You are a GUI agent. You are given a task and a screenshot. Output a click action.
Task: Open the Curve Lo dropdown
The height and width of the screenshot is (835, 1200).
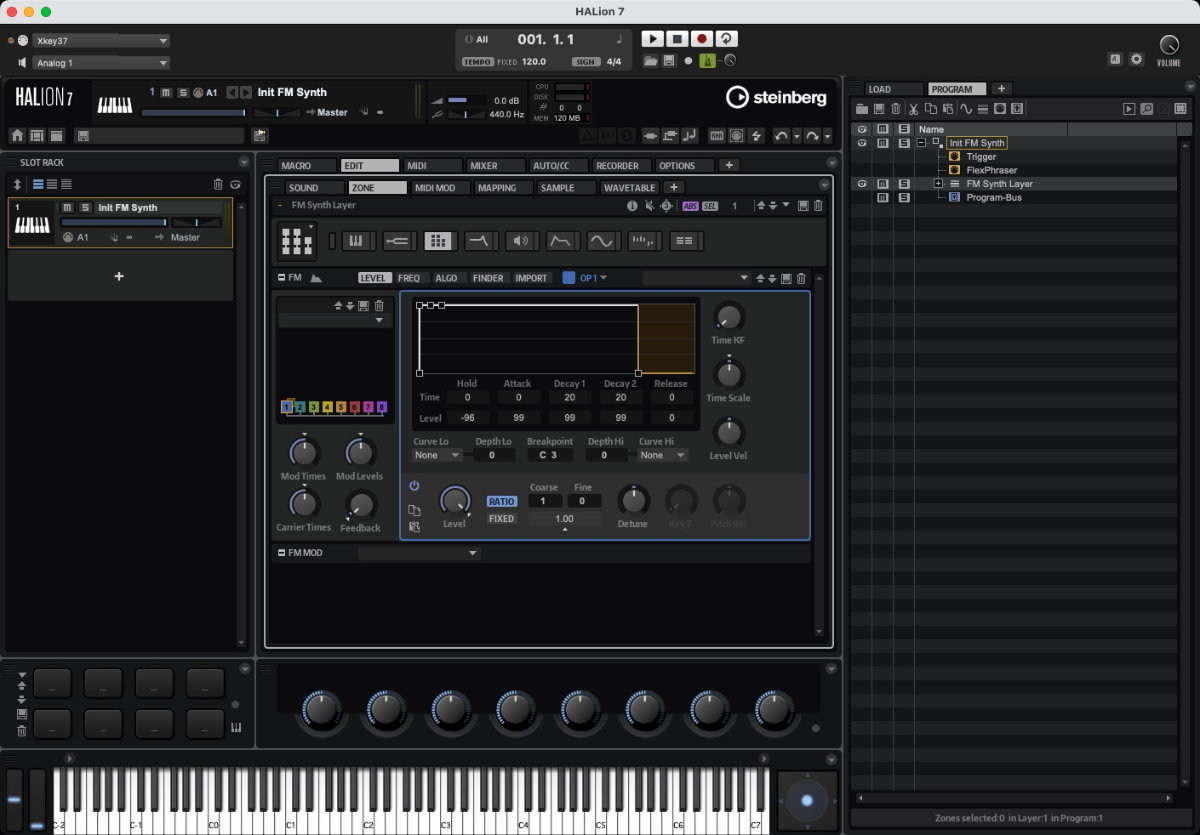coord(438,455)
